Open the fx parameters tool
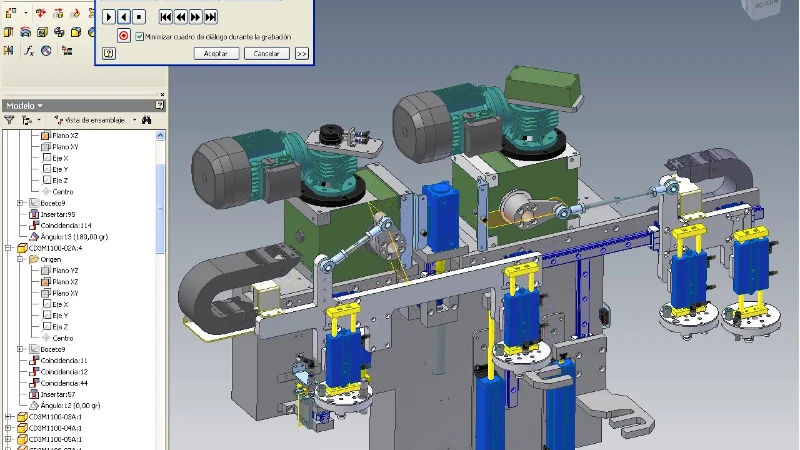This screenshot has width=800, height=450. pyautogui.click(x=29, y=51)
